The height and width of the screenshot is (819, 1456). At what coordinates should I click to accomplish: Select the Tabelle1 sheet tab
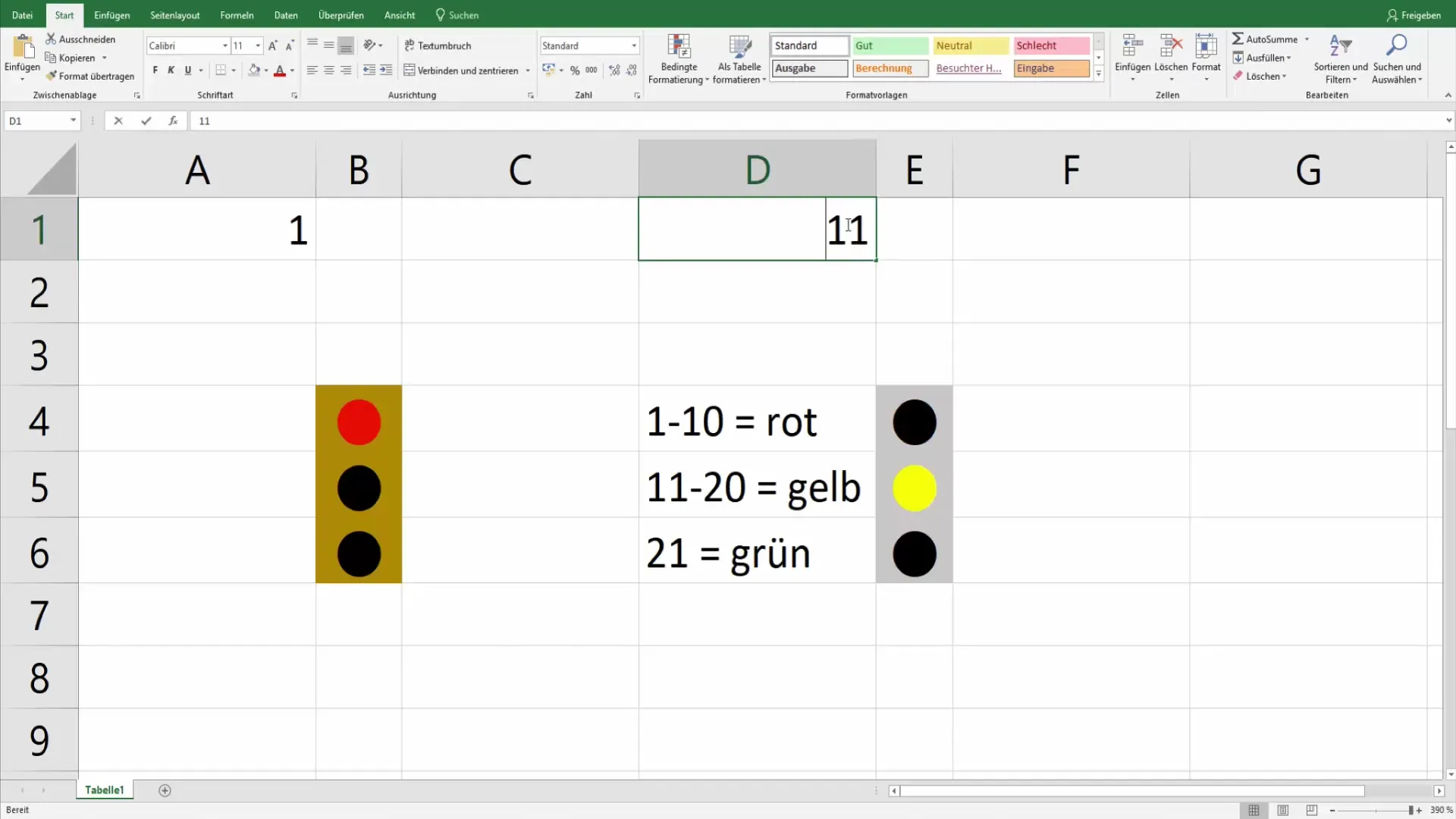pyautogui.click(x=105, y=790)
